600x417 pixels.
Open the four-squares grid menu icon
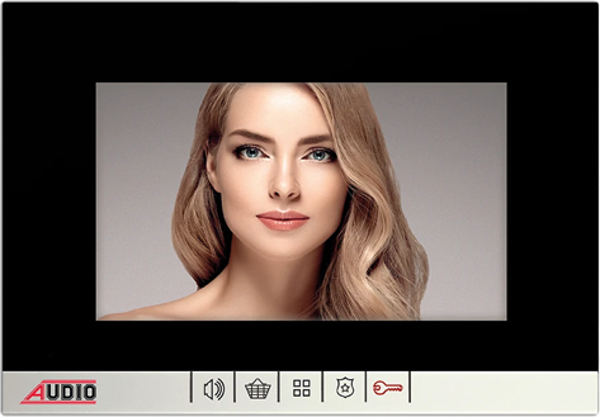[x=301, y=388]
